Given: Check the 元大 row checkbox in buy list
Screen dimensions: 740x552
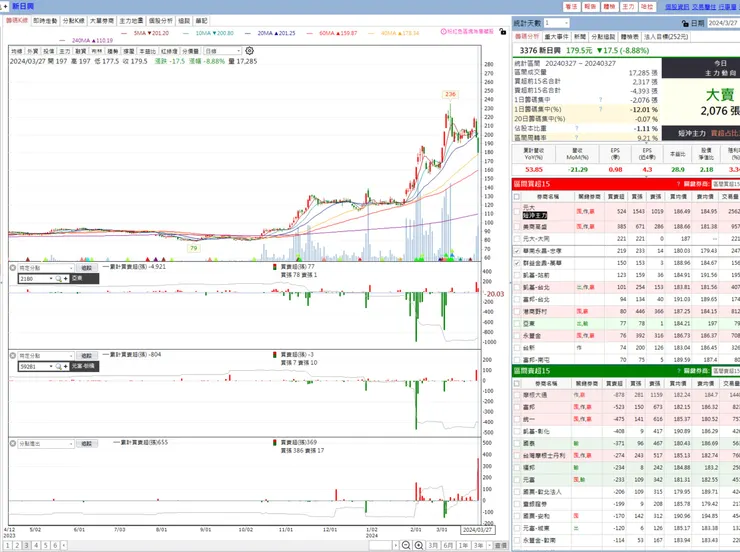Looking at the screenshot, I should 517,212.
